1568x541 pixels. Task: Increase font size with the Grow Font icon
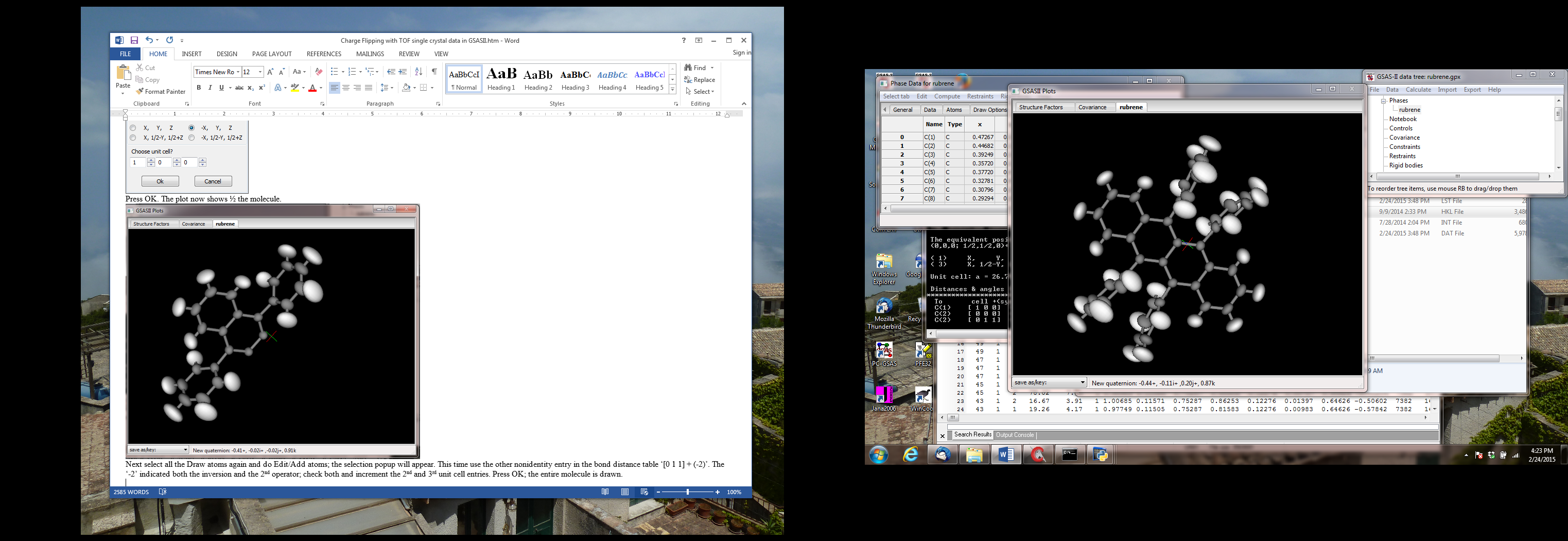270,72
